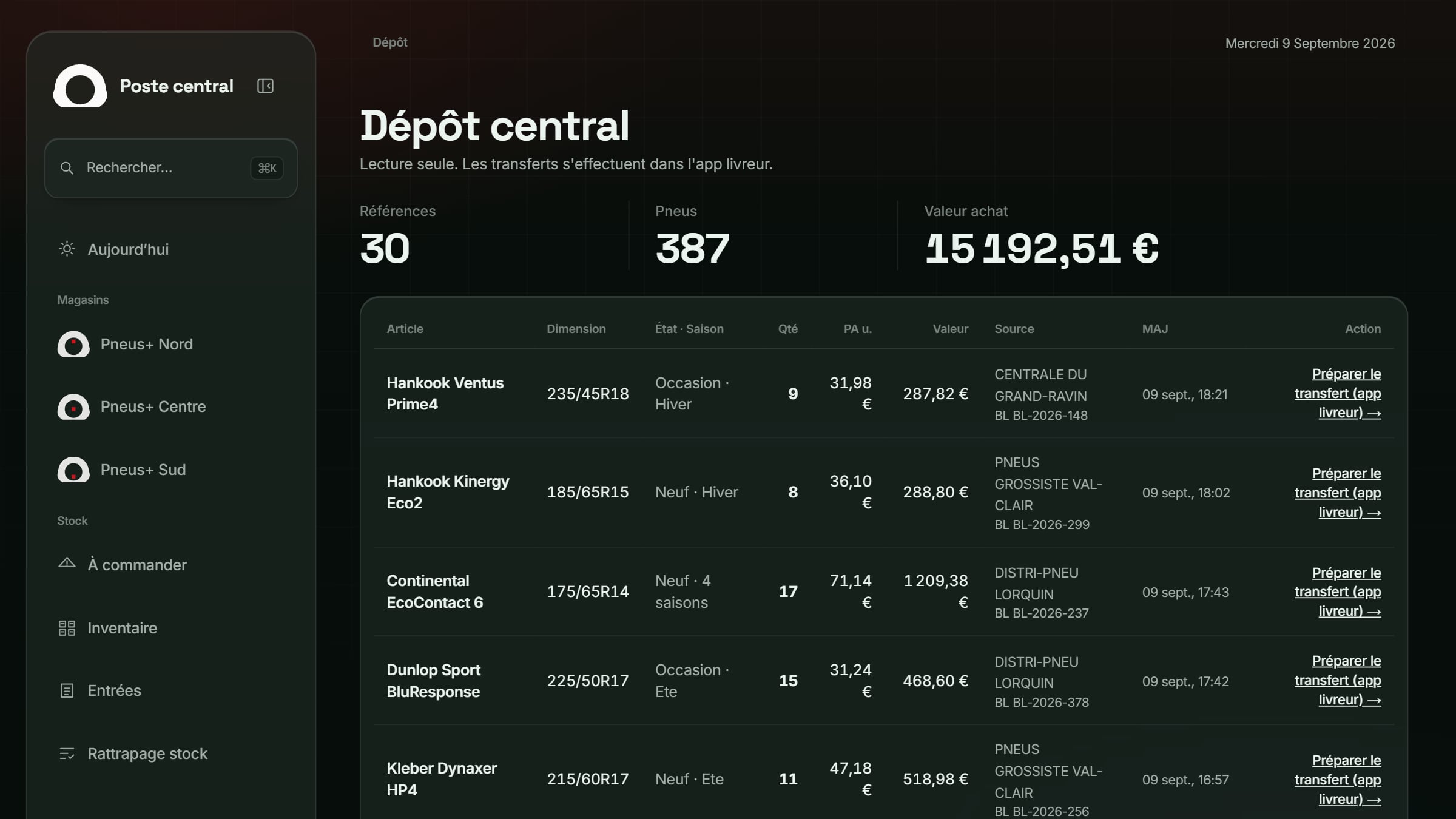Click update time 09 sept., 17:43
This screenshot has width=1456, height=819.
[1185, 593]
